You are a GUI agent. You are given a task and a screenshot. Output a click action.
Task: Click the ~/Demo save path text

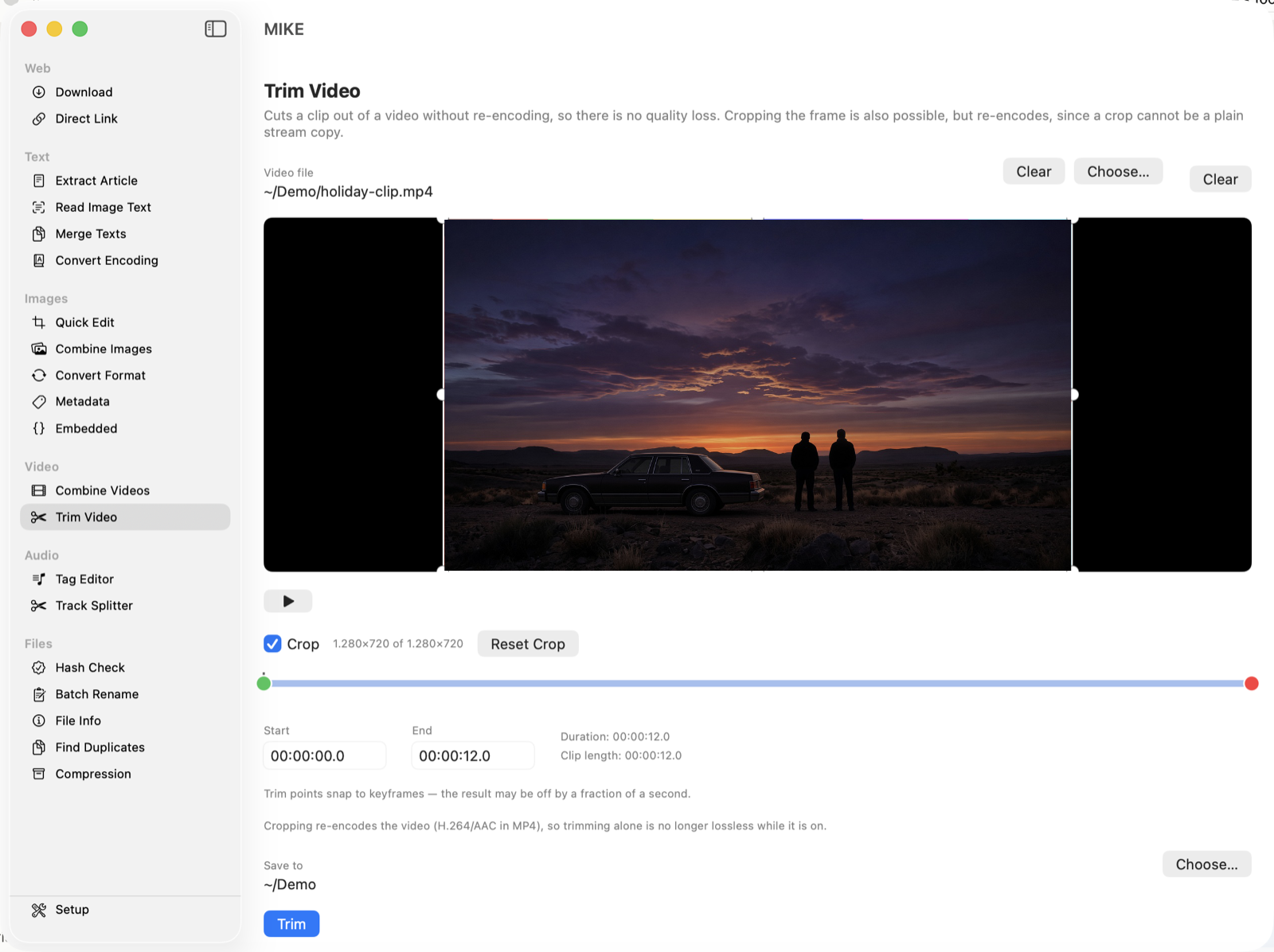tap(290, 884)
